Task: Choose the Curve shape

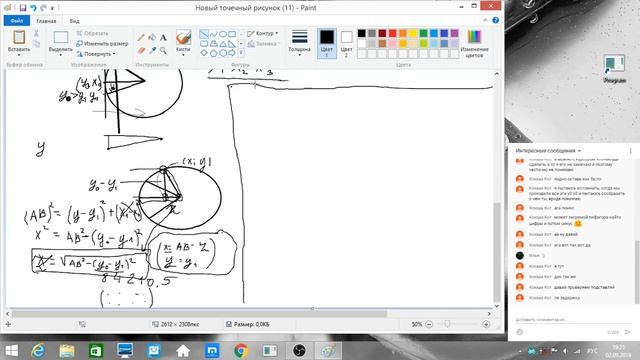Action: coord(213,34)
